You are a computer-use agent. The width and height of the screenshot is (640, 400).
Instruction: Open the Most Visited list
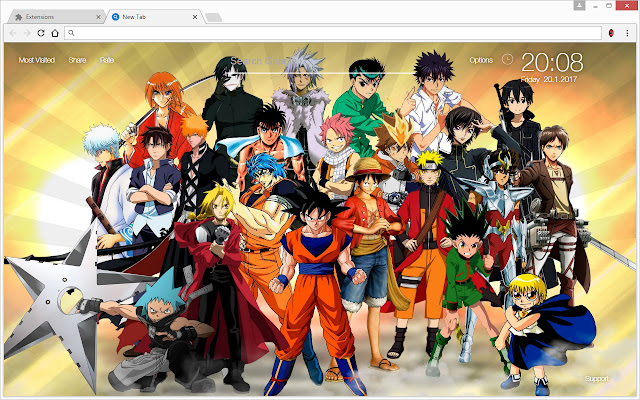[x=37, y=60]
